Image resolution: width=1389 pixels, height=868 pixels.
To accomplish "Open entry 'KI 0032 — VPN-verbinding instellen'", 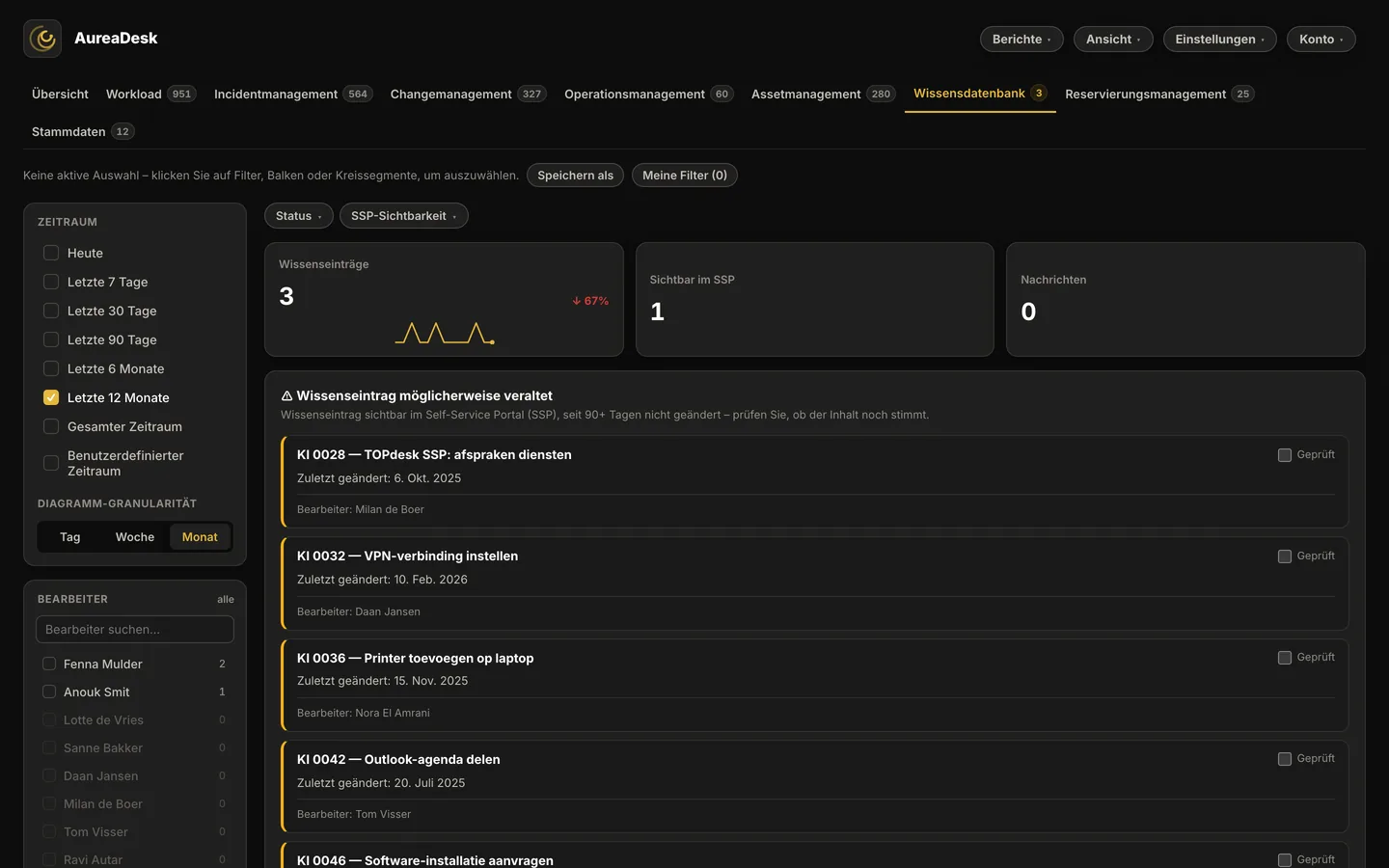I will point(407,556).
